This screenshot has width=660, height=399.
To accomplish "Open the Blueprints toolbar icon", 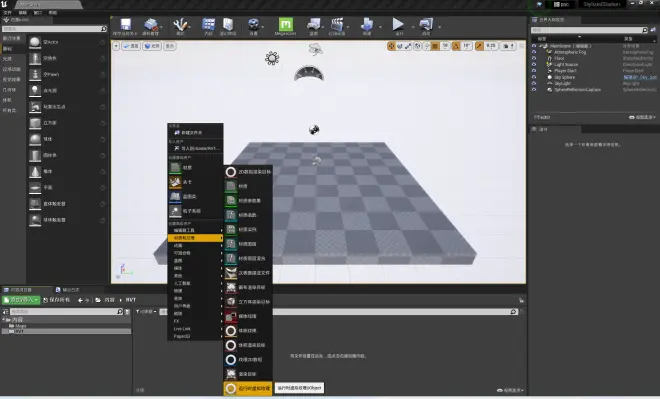I will point(314,24).
